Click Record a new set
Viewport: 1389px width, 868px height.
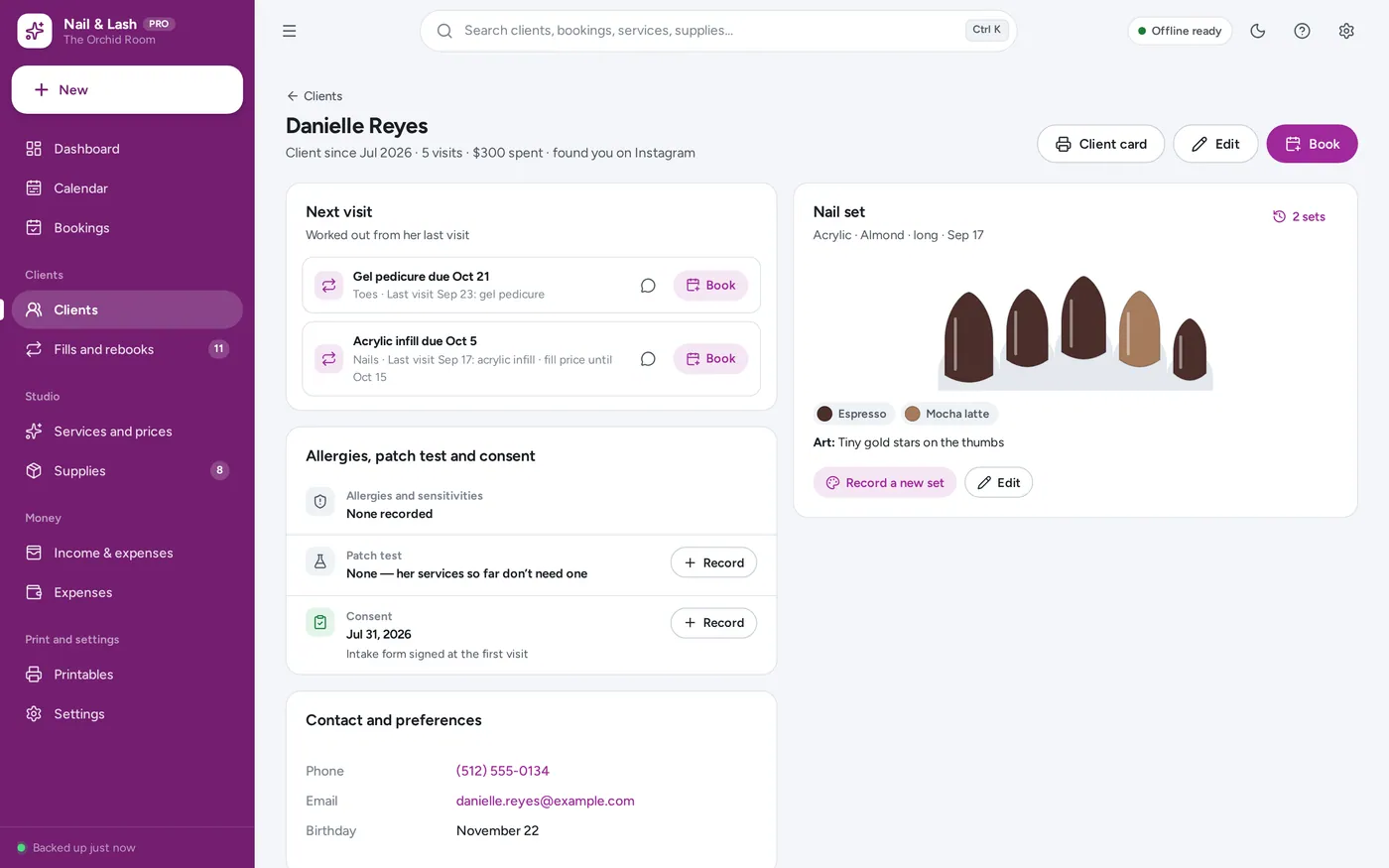pyautogui.click(x=885, y=483)
